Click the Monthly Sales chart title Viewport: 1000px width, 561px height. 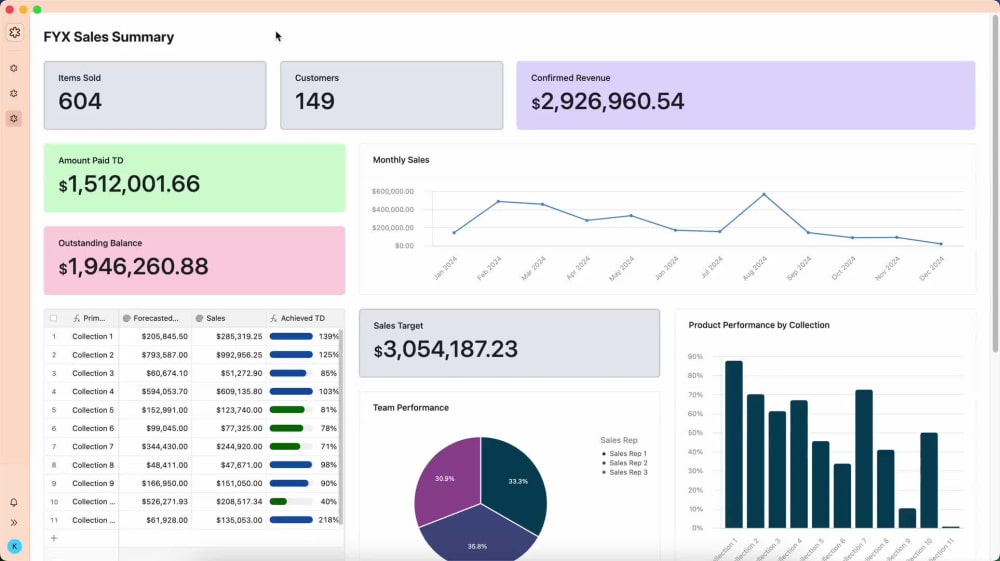(401, 160)
